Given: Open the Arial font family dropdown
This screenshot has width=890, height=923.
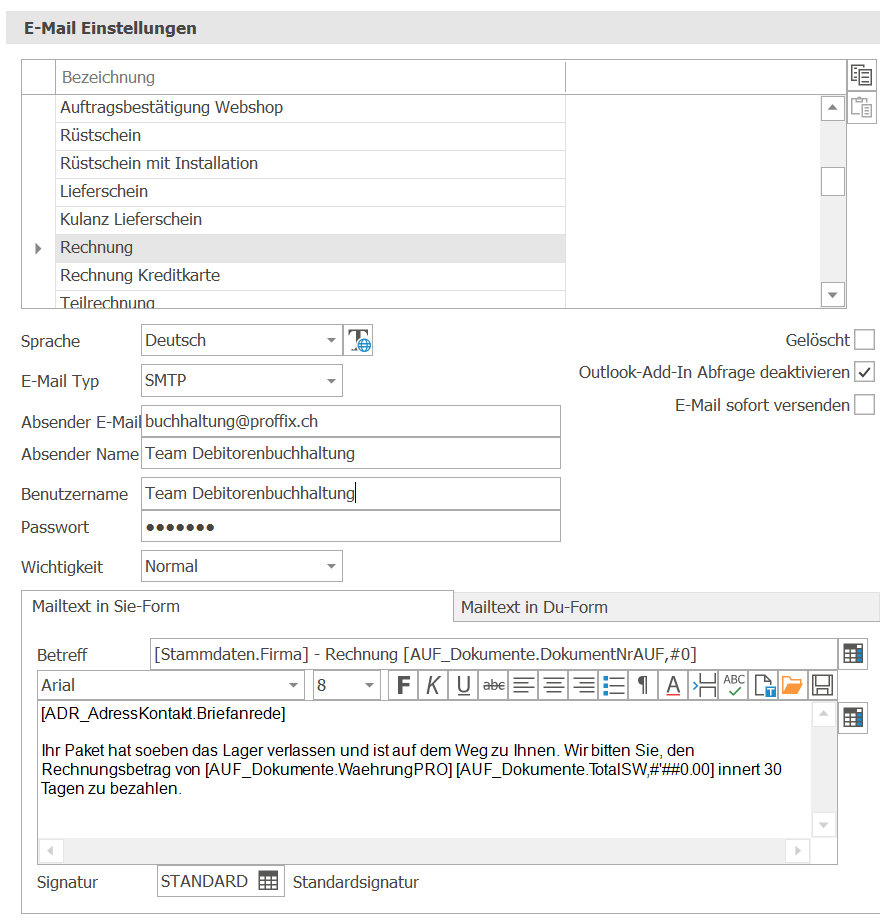Looking at the screenshot, I should 293,685.
